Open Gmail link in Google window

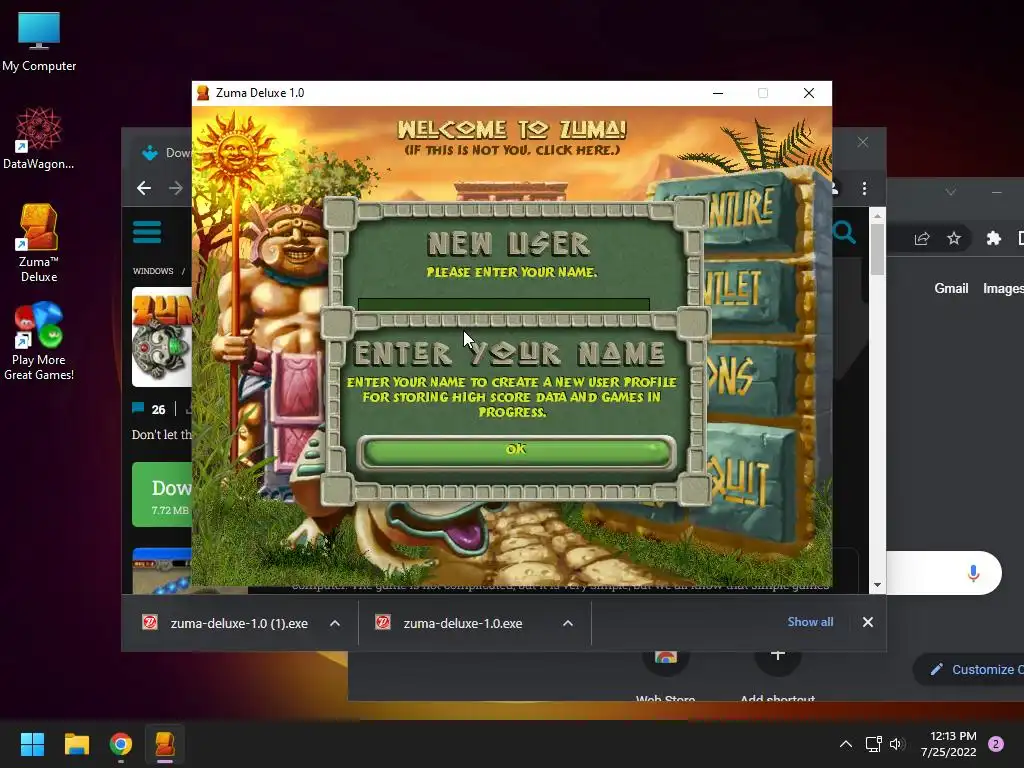pyautogui.click(x=951, y=288)
